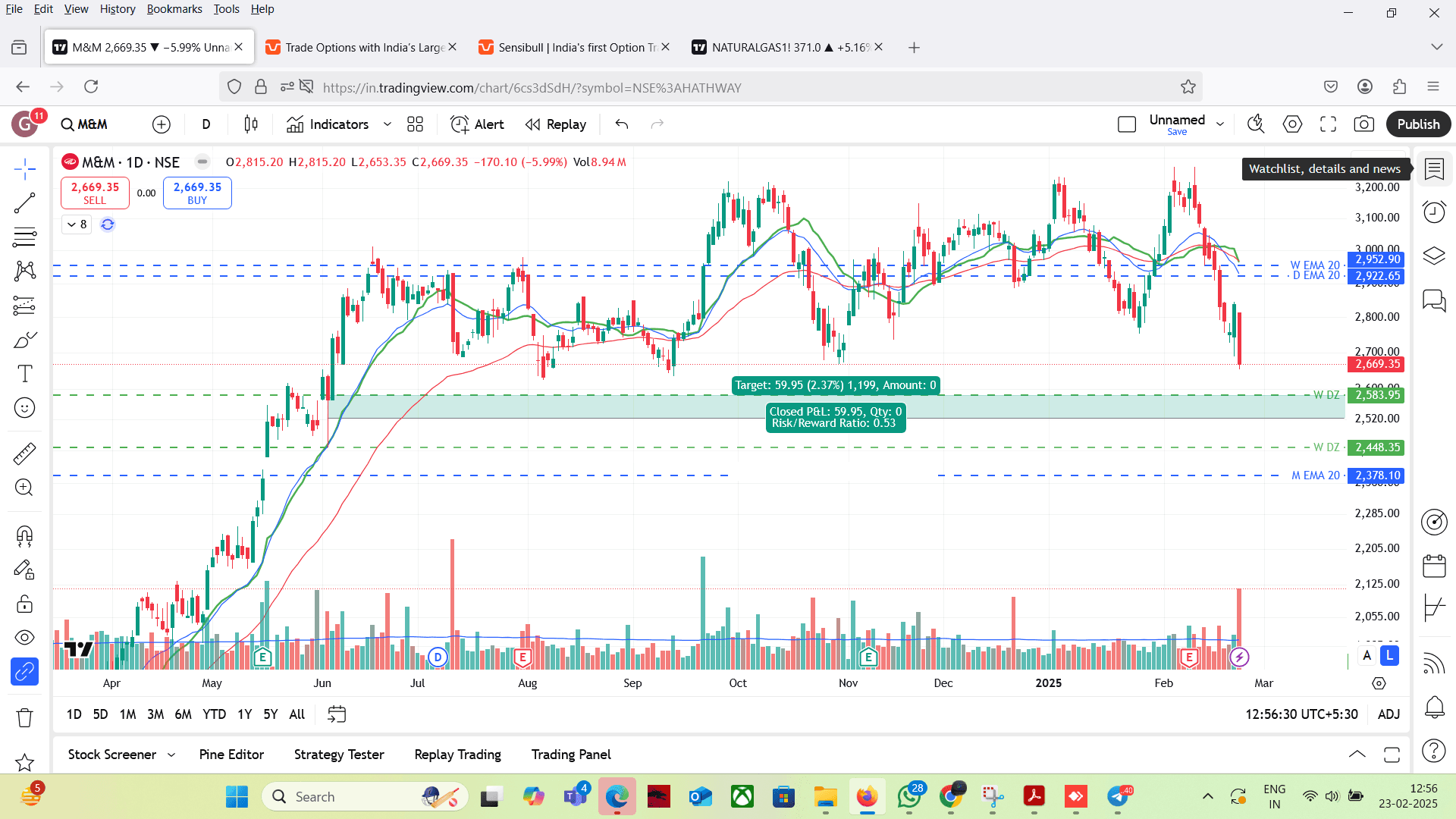This screenshot has height=819, width=1456.
Task: Open the object tree layers panel
Action: click(x=1434, y=256)
